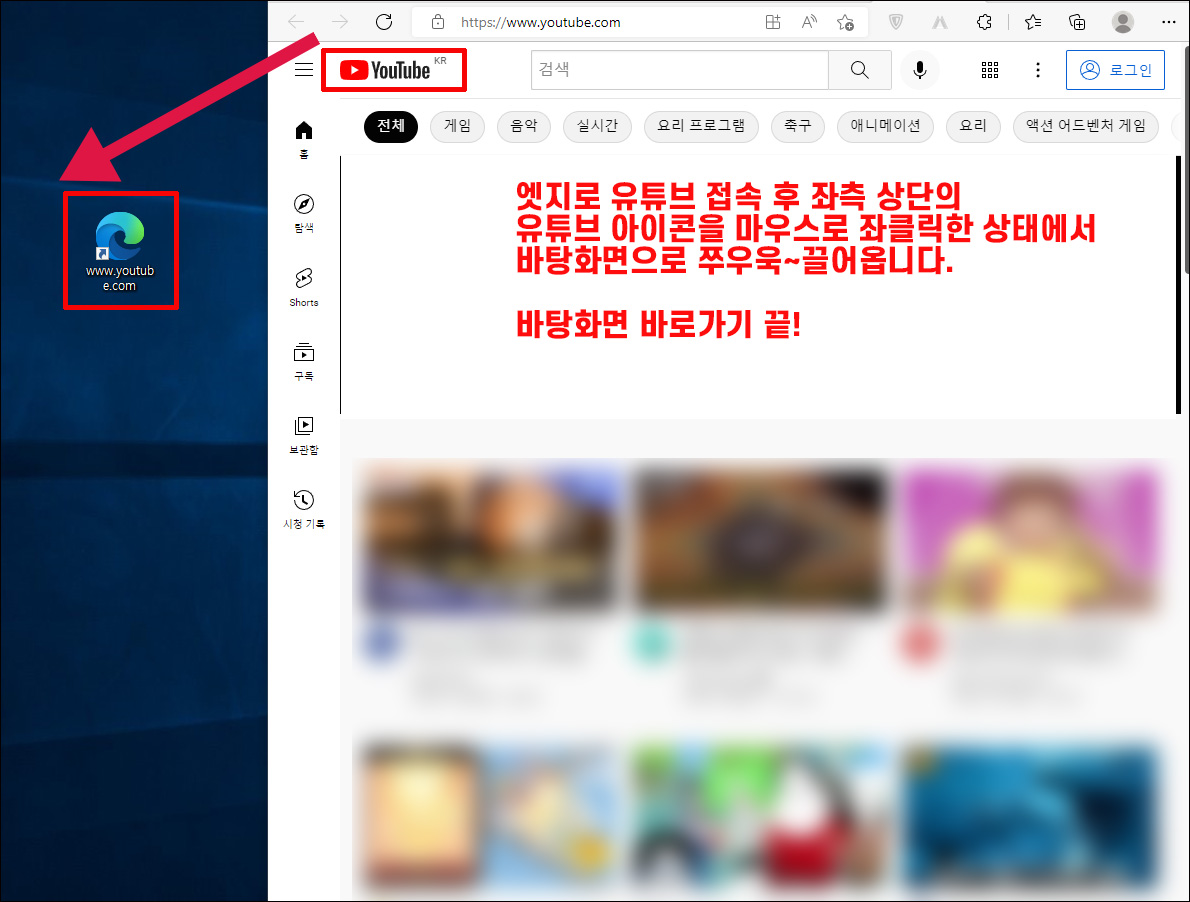Start voice search with the microphone icon
1190x902 pixels.
click(919, 70)
